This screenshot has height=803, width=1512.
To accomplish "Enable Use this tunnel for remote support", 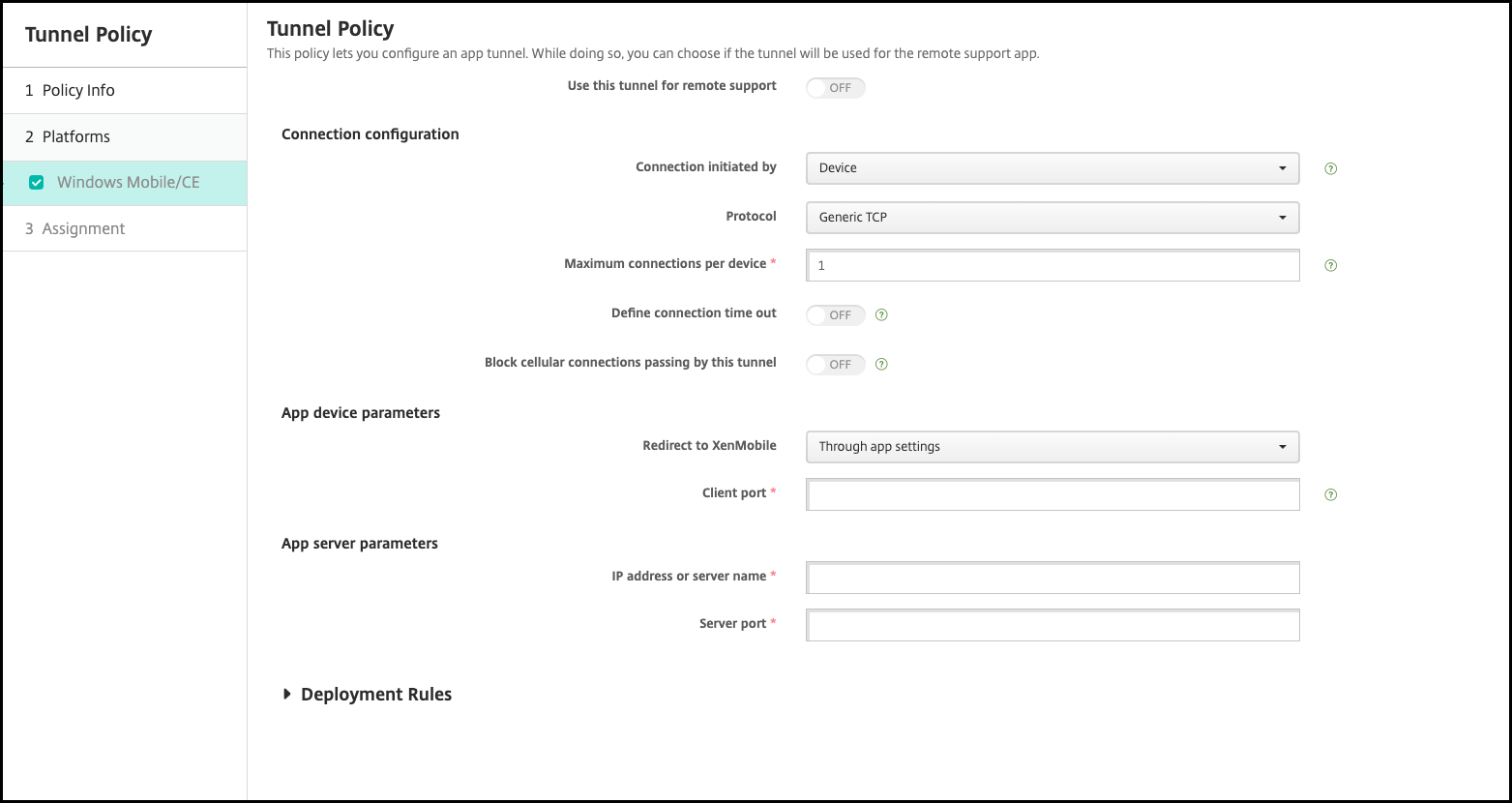I will click(835, 88).
